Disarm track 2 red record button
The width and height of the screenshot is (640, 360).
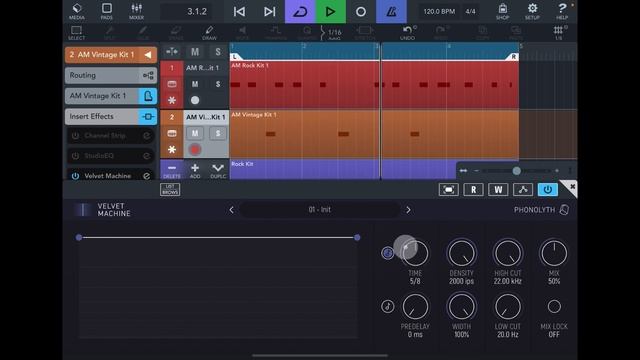pyautogui.click(x=195, y=149)
